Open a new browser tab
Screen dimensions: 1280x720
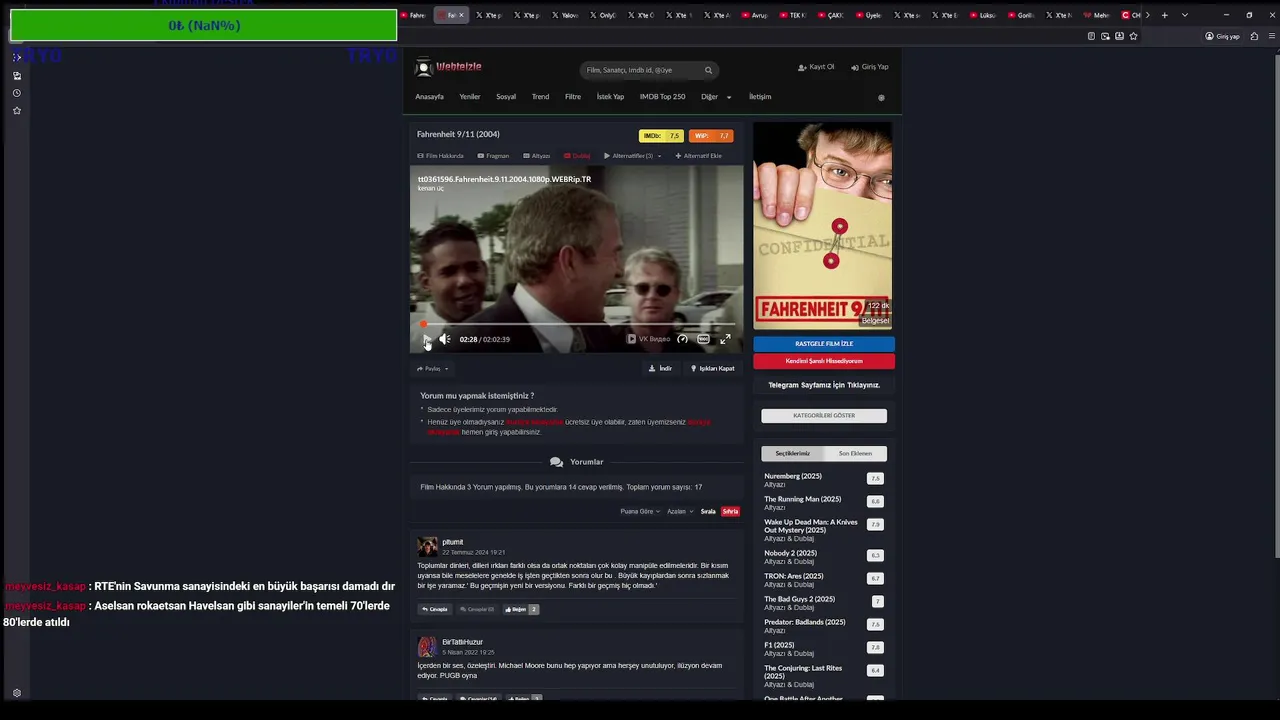(1164, 15)
